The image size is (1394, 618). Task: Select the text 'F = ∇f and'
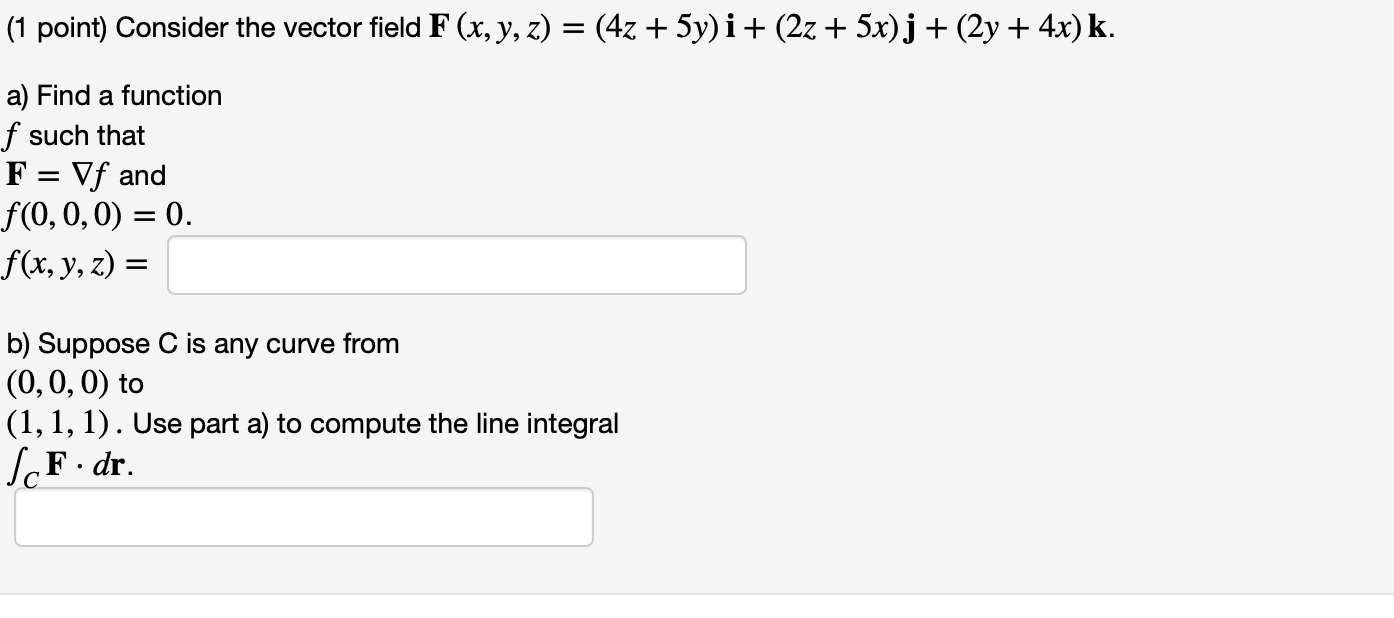pos(85,175)
